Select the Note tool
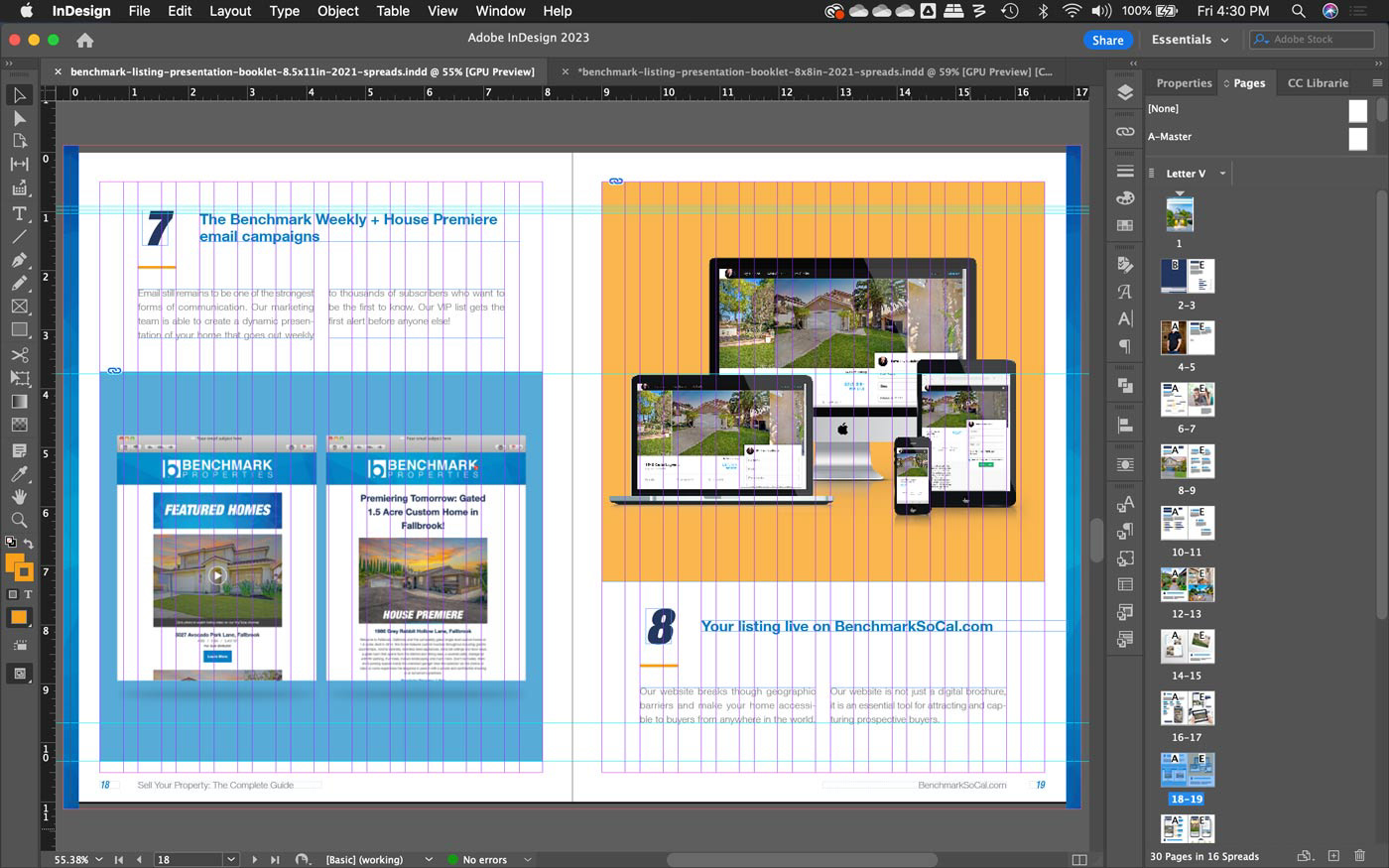Screen dimensions: 1389x868 coord(19,450)
